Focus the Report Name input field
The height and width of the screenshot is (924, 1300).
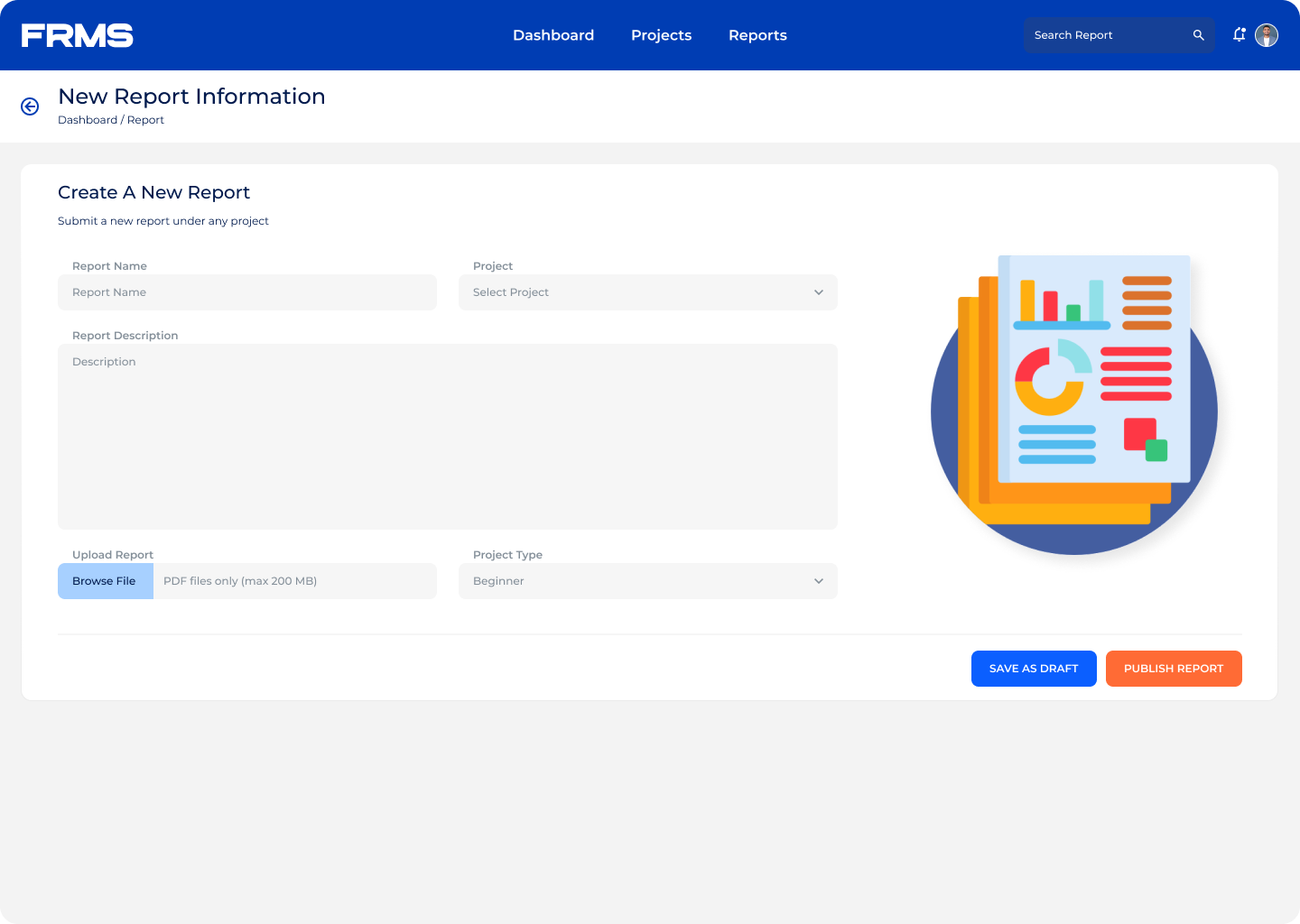pos(246,292)
